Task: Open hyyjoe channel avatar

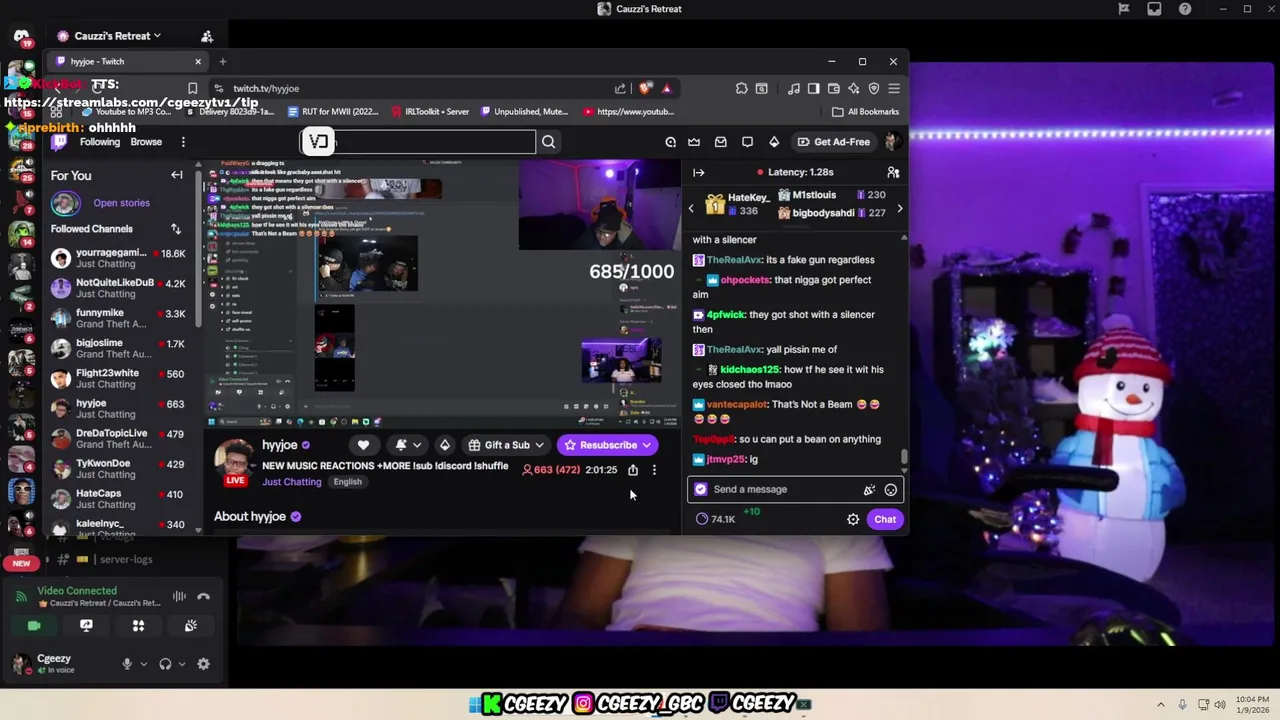Action: (235, 458)
